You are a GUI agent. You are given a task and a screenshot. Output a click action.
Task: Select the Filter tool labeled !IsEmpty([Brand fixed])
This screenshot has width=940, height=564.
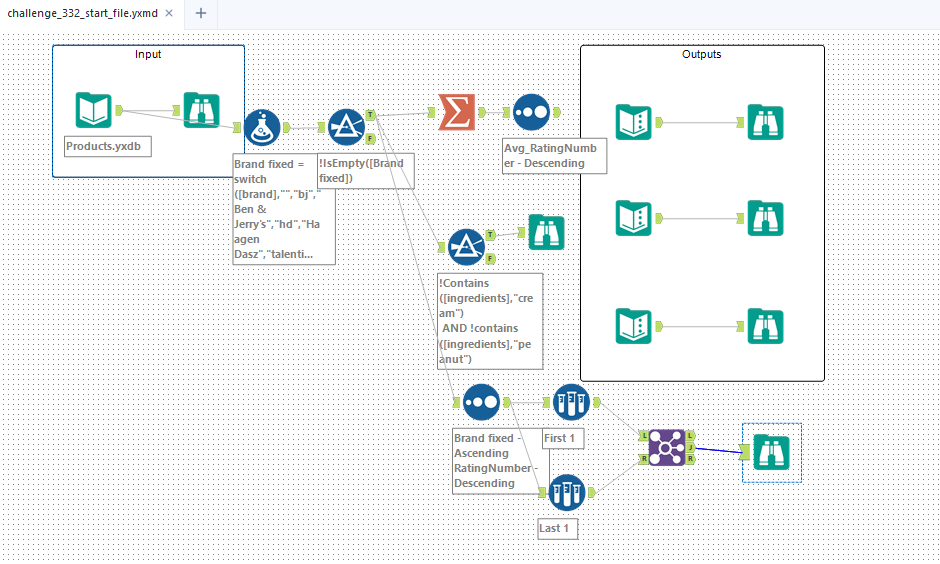tap(347, 127)
